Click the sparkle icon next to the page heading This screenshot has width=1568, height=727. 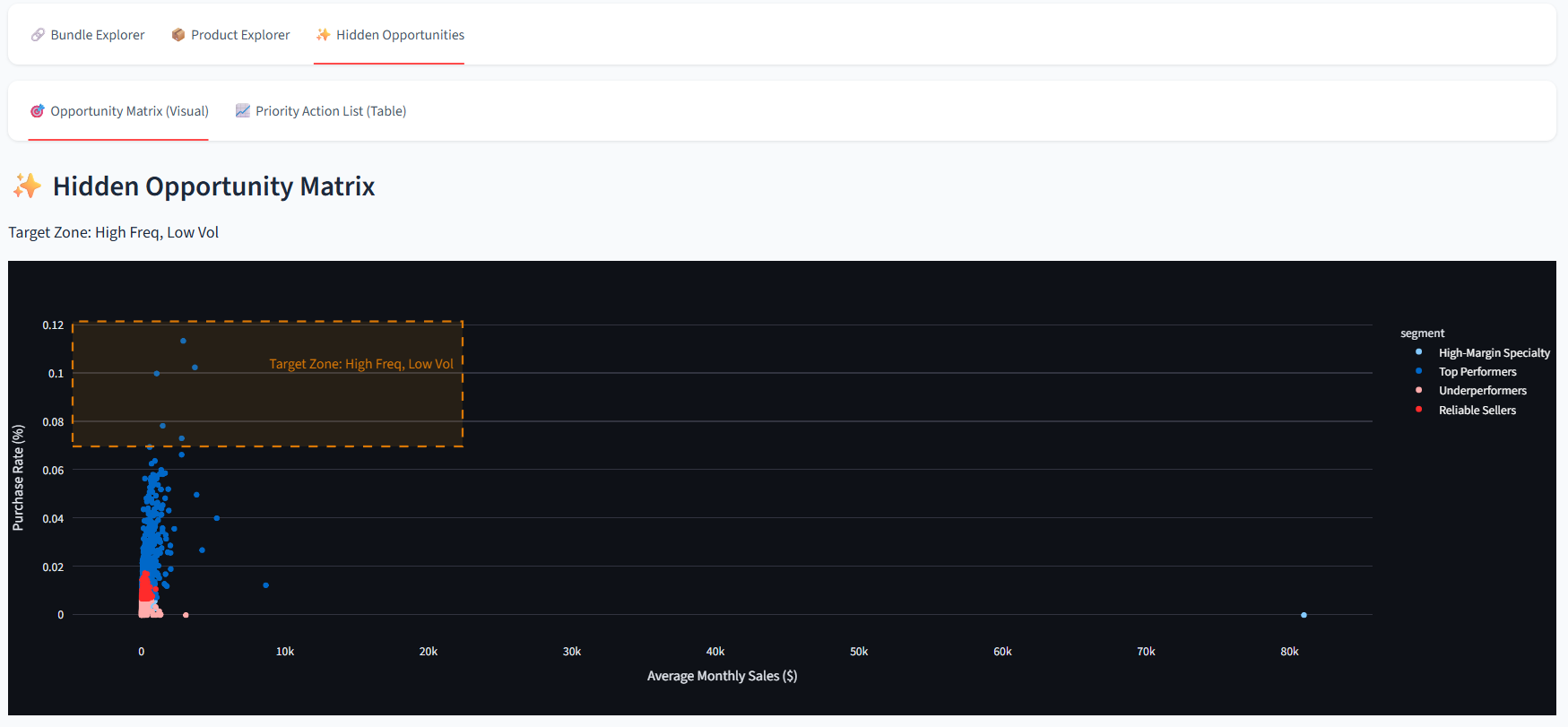coord(27,186)
